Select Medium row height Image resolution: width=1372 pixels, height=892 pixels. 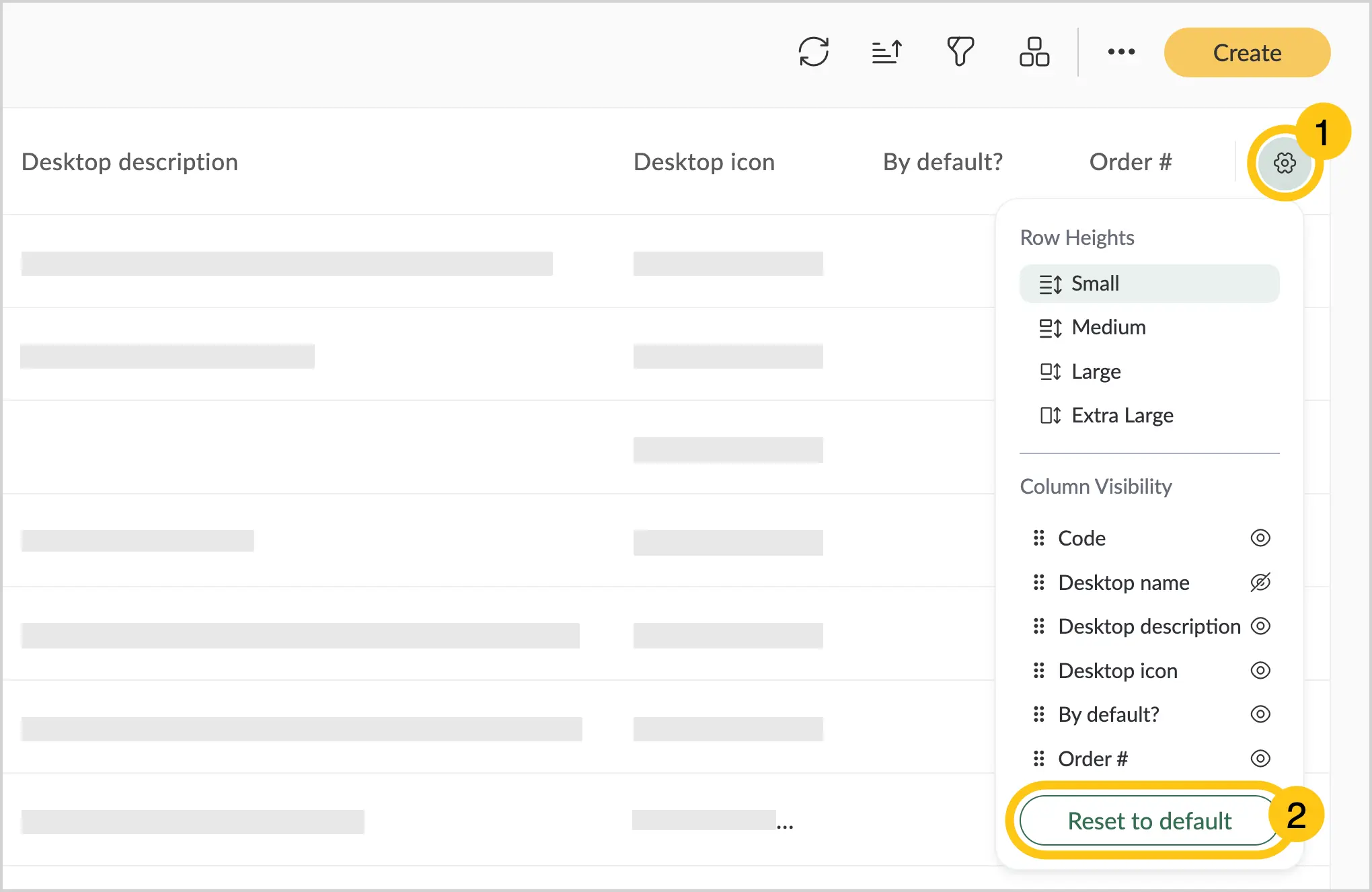(1149, 328)
